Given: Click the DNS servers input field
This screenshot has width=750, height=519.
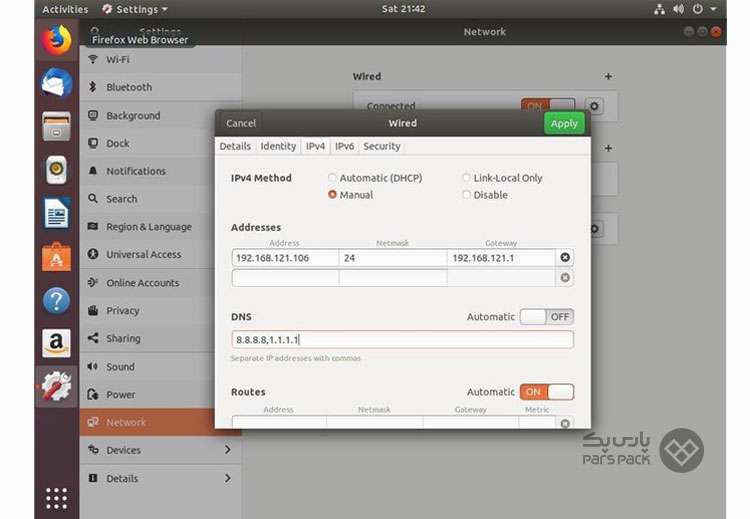Looking at the screenshot, I should [402, 340].
